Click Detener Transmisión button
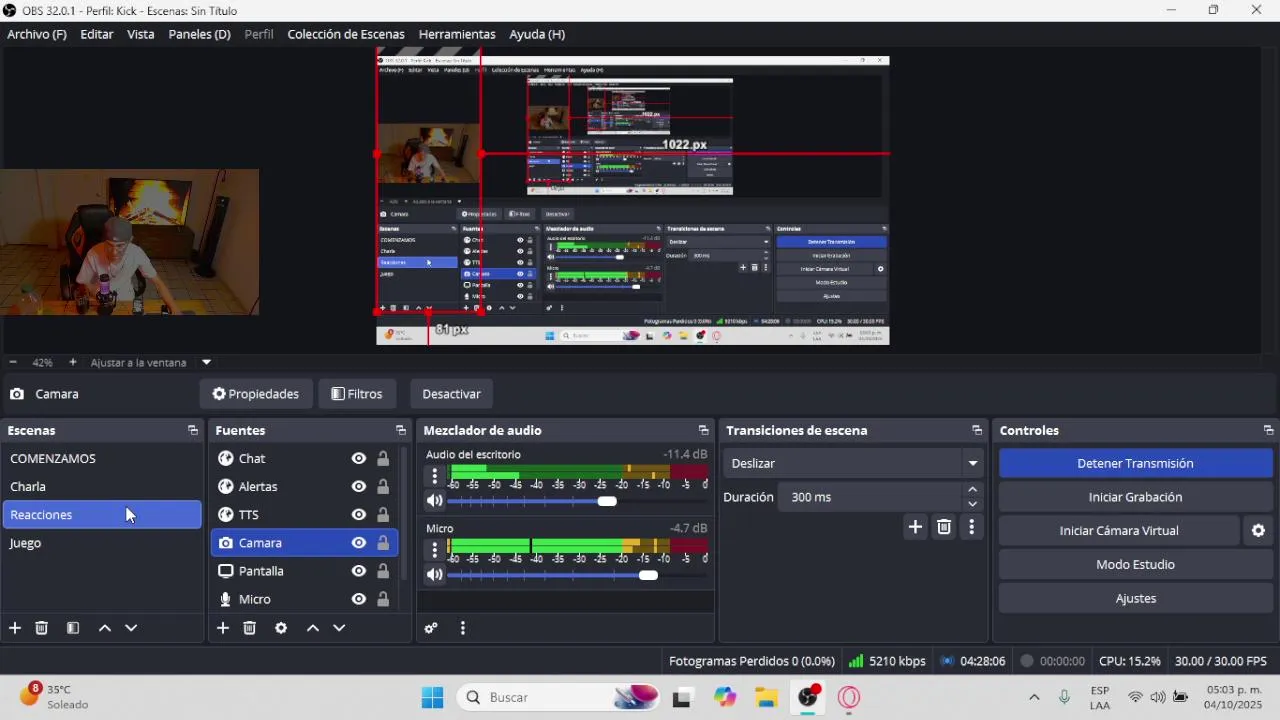The height and width of the screenshot is (720, 1280). [1135, 463]
